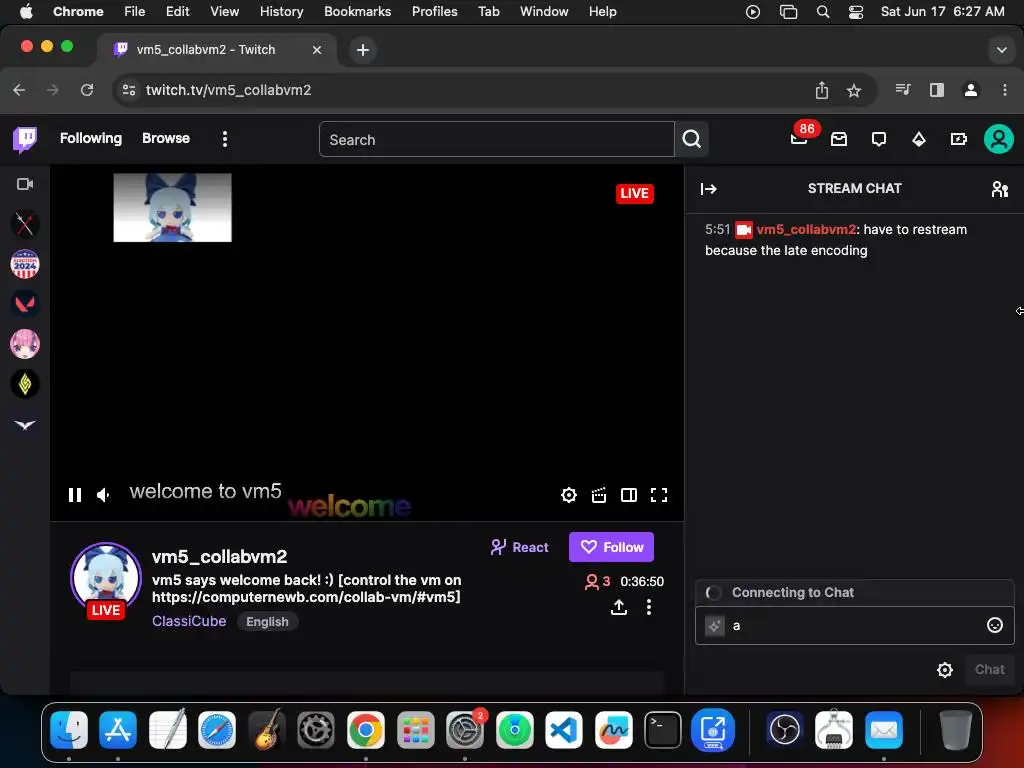
Task: Open Visual Studio Code in Dock
Action: click(564, 729)
